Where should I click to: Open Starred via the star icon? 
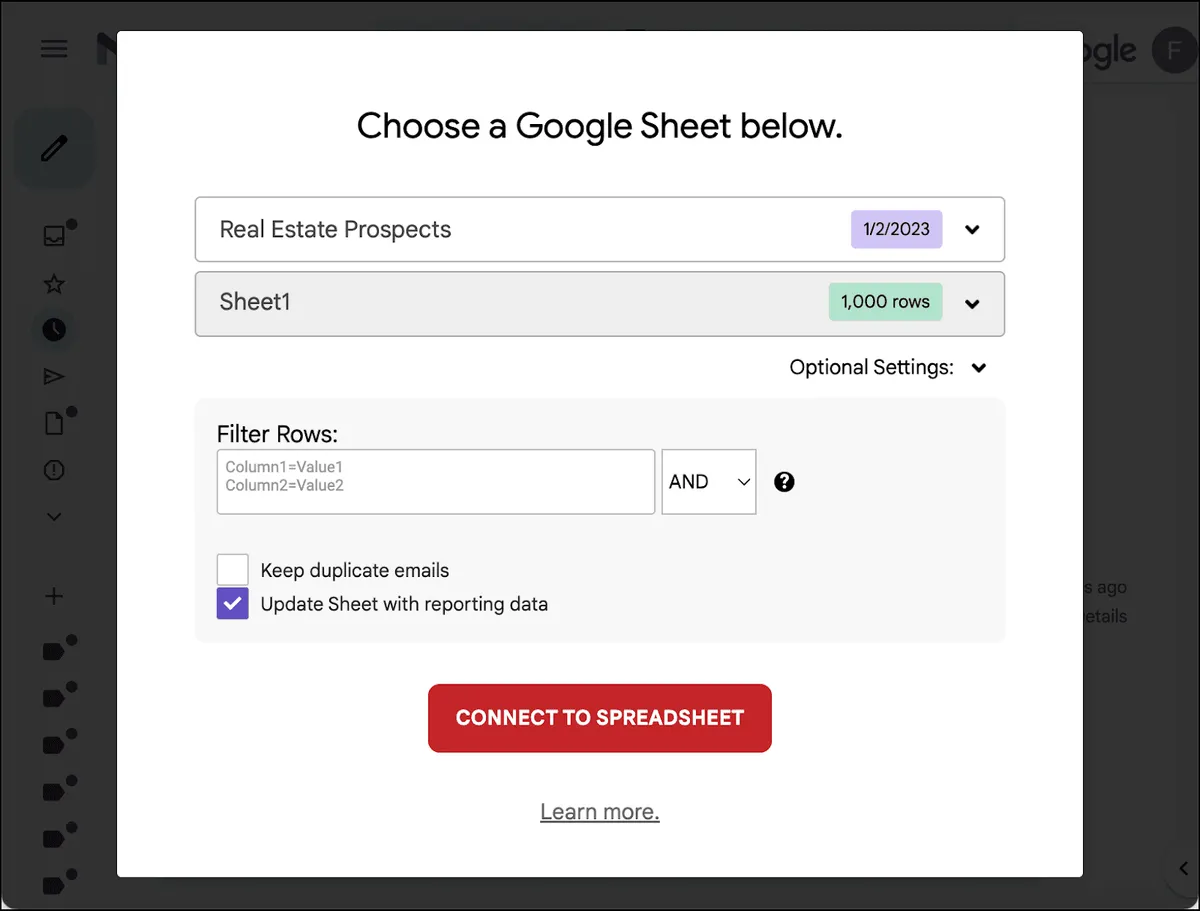[x=54, y=284]
